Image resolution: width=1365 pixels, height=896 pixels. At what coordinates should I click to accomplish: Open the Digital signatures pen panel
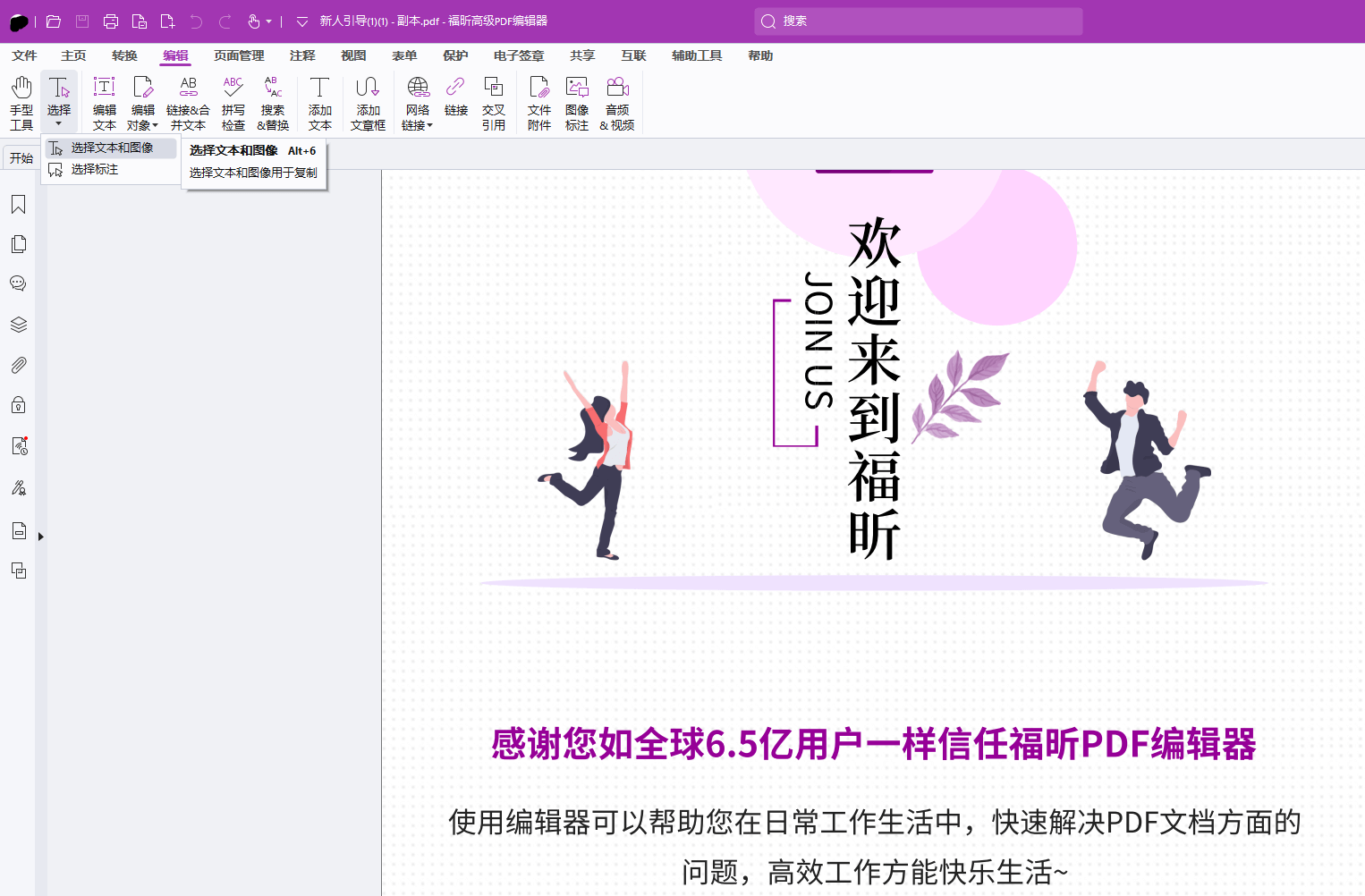[x=18, y=487]
